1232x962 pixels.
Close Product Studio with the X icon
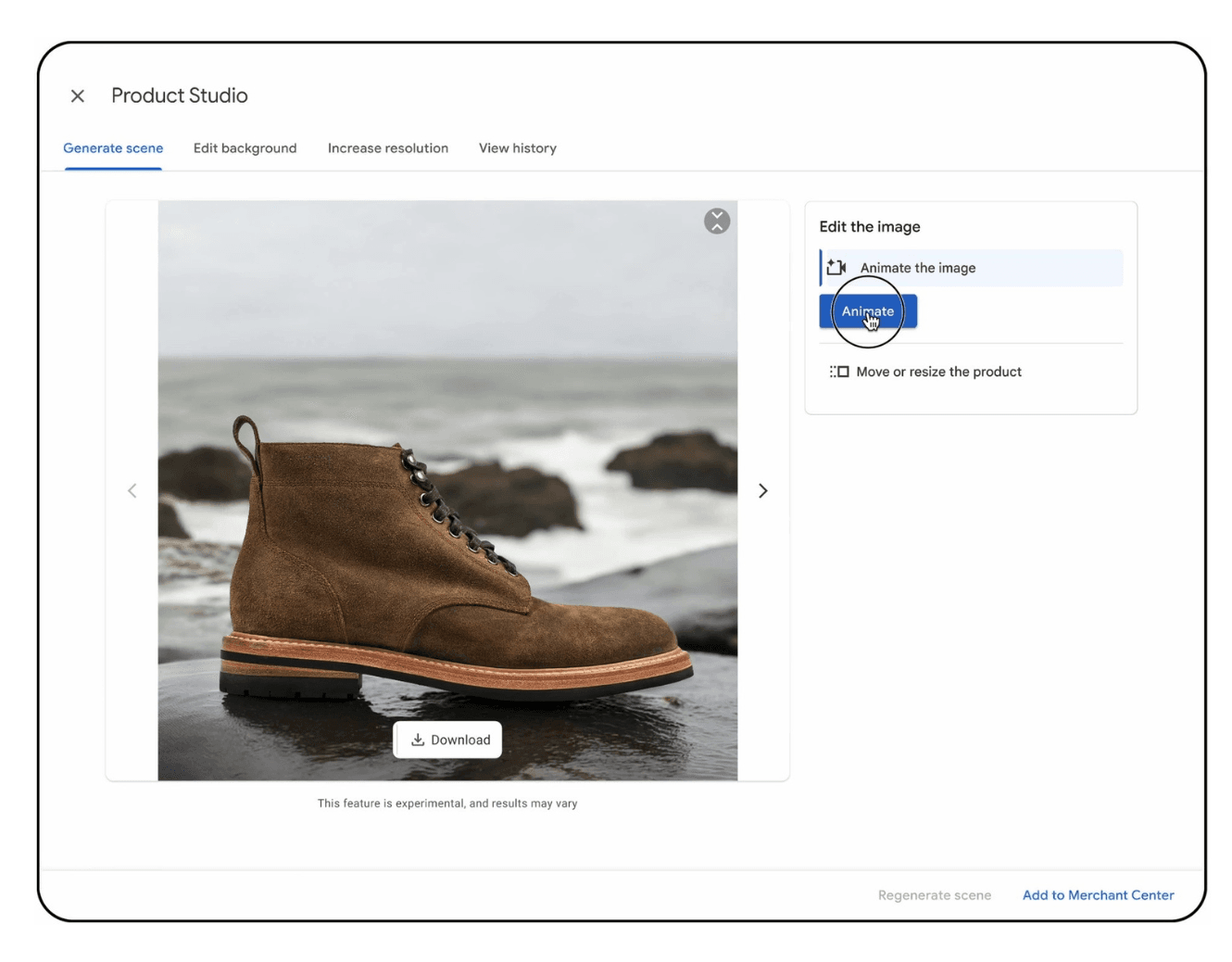[x=78, y=95]
